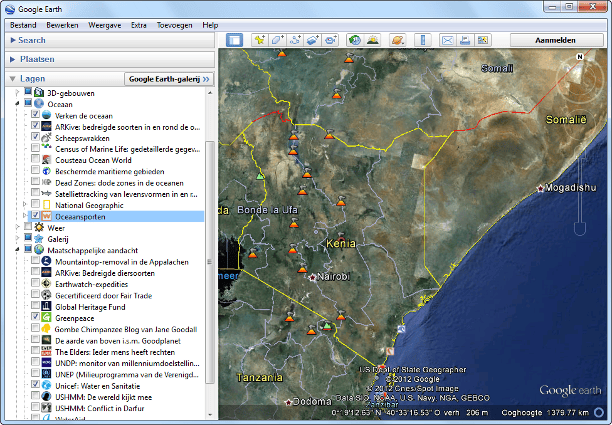Uncheck the Scheepswrakken layer checkbox

(36, 137)
